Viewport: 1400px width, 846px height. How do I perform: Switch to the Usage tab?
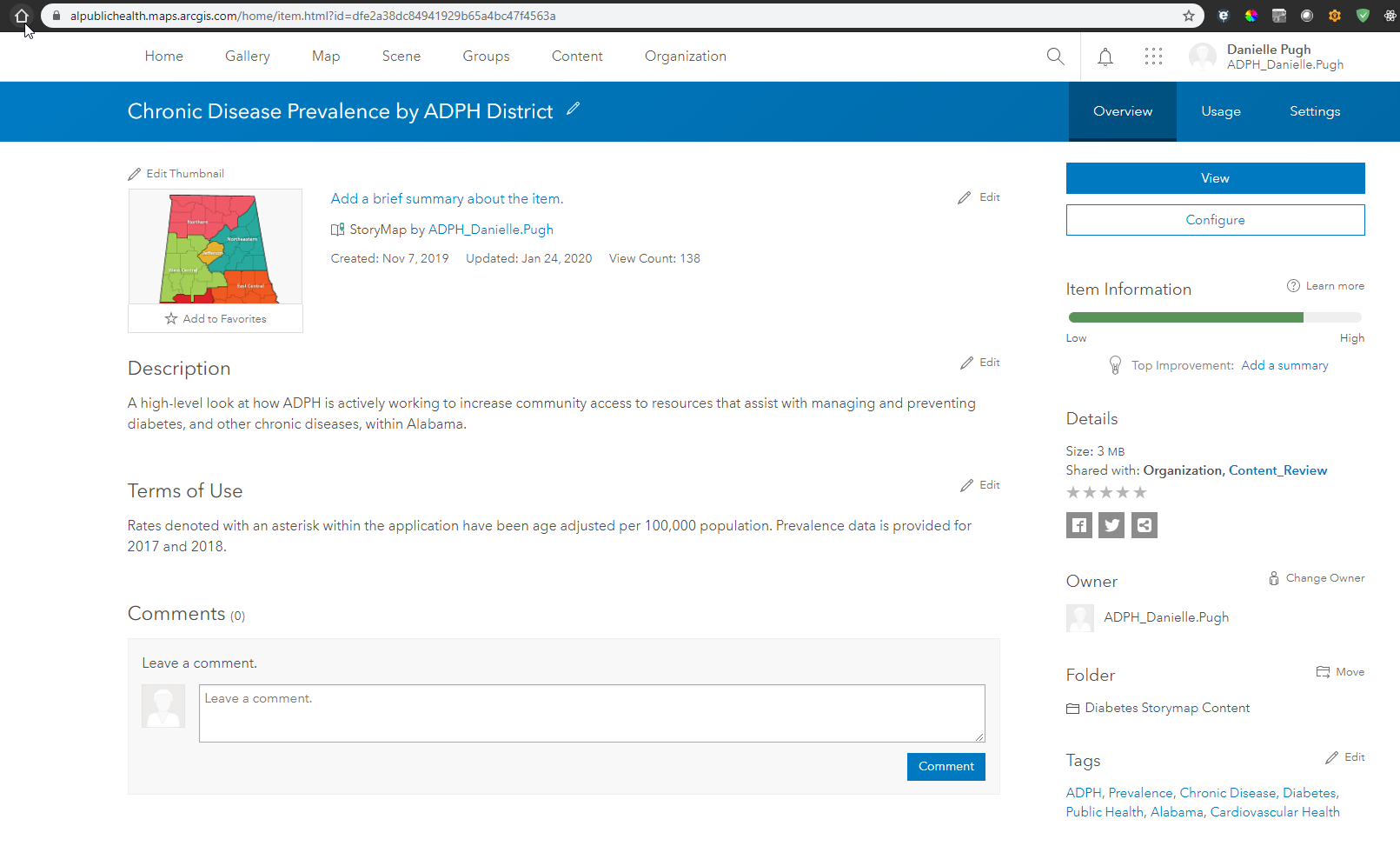click(1221, 111)
